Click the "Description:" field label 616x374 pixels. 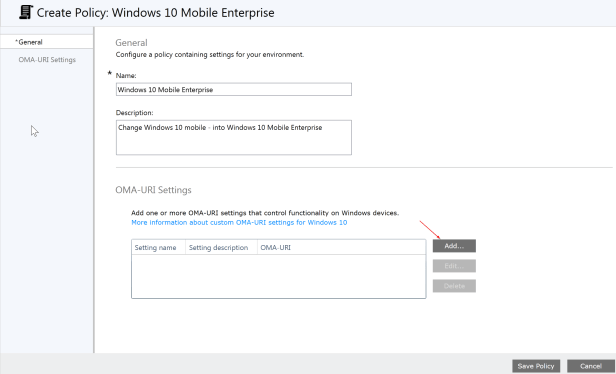[x=134, y=113]
